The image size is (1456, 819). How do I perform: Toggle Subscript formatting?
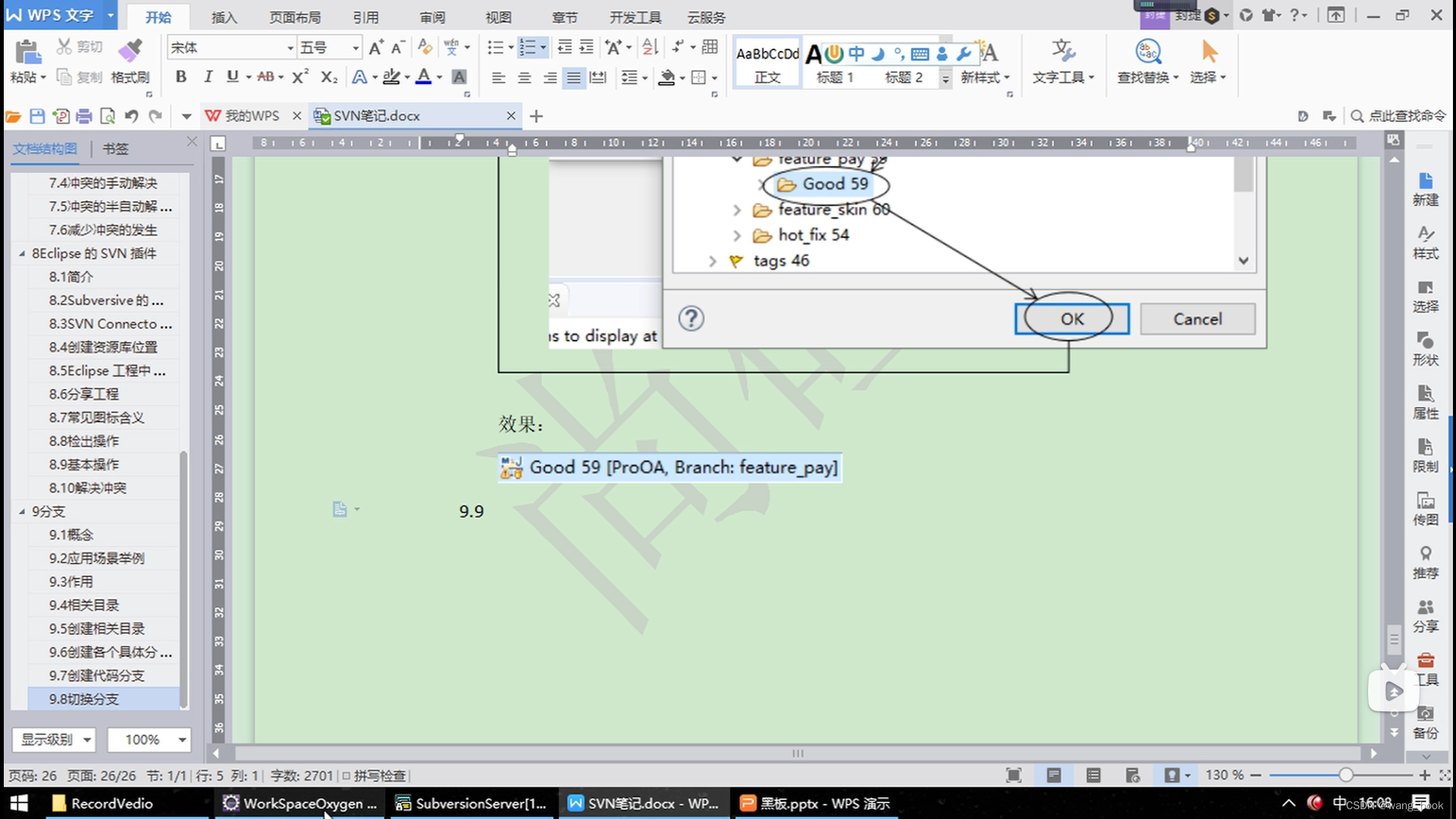click(x=328, y=77)
